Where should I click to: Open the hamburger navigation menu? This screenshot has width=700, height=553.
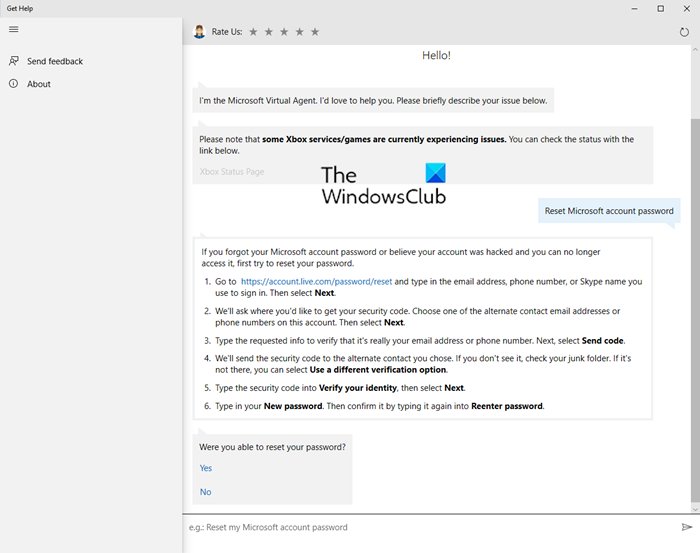point(14,29)
